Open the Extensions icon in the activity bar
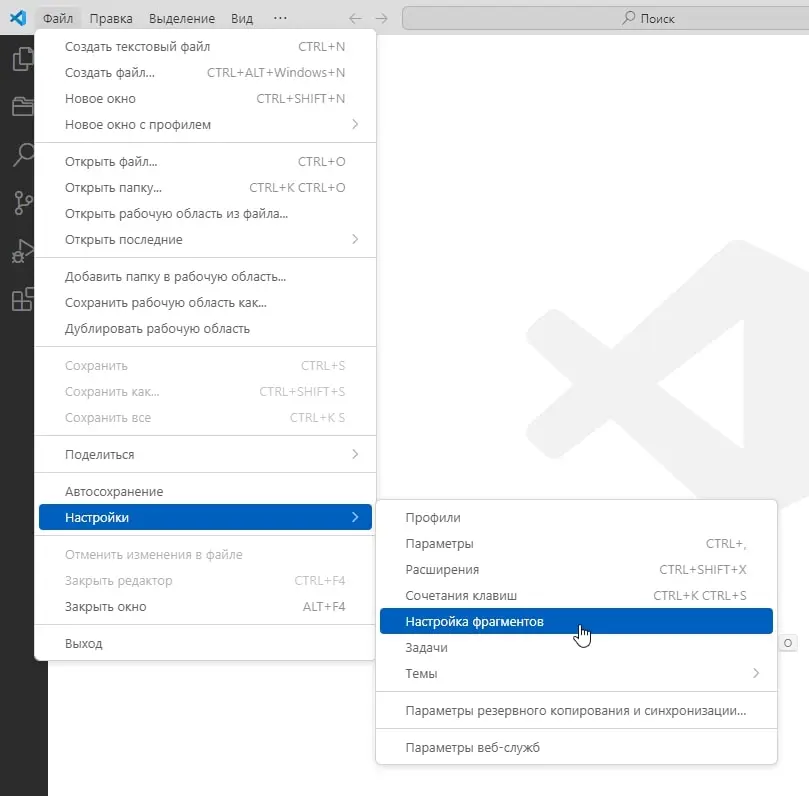The image size is (809, 796). 23,299
